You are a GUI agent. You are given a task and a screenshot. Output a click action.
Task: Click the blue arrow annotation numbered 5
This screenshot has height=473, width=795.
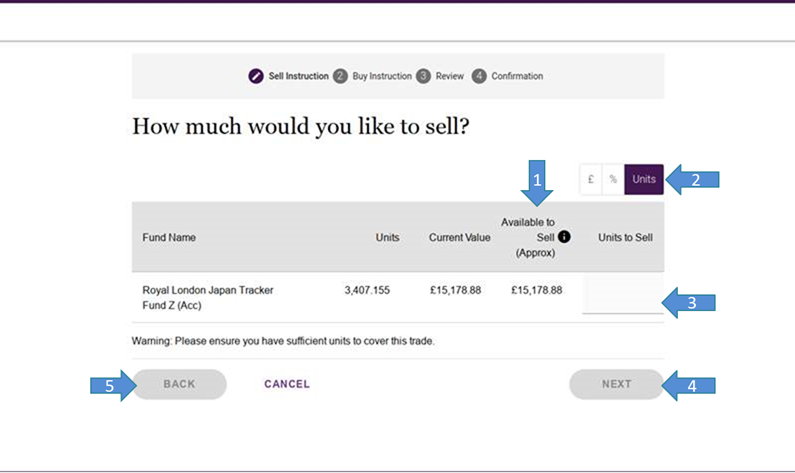112,384
